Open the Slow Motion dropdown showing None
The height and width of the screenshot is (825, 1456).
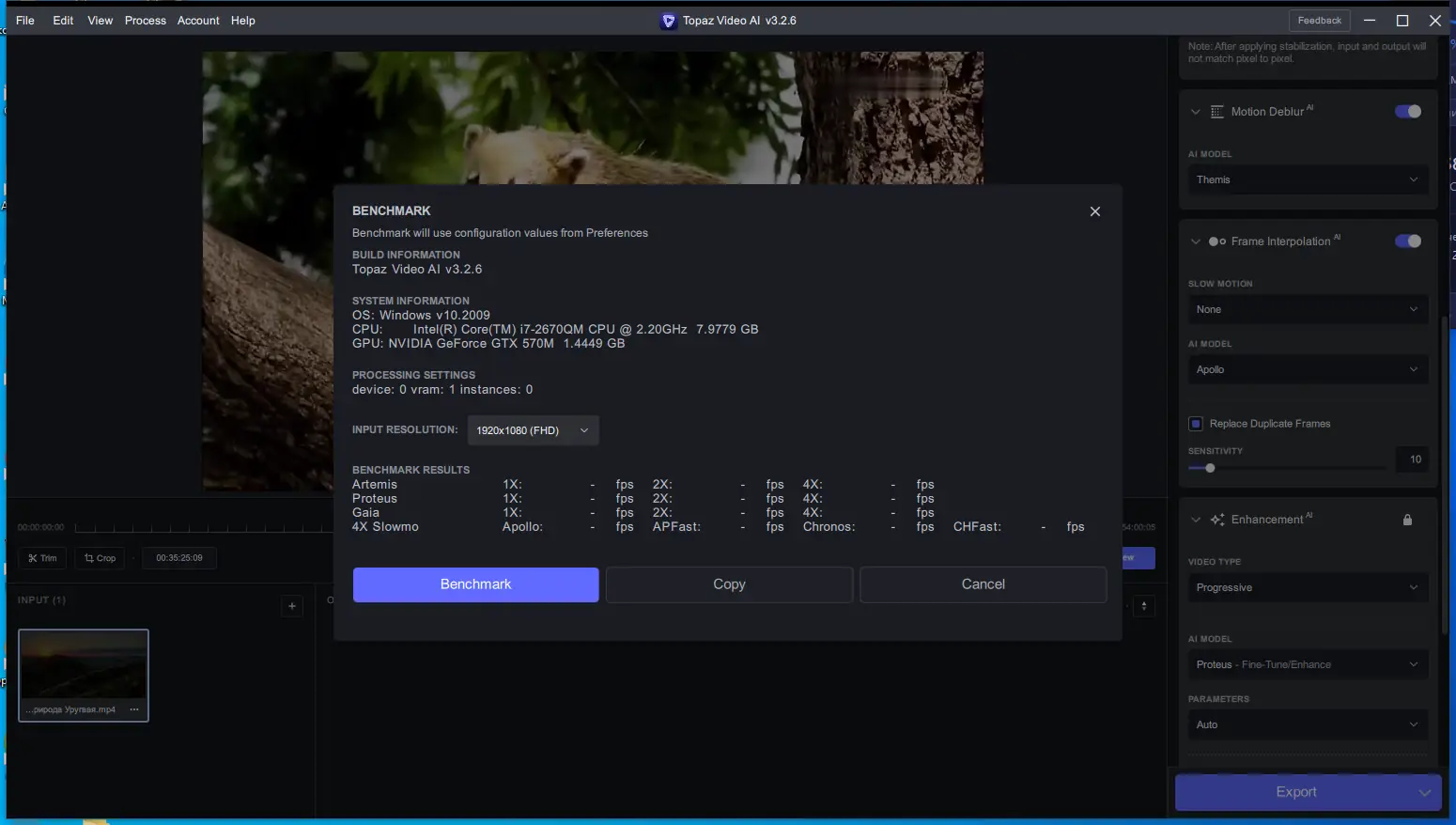[1308, 309]
